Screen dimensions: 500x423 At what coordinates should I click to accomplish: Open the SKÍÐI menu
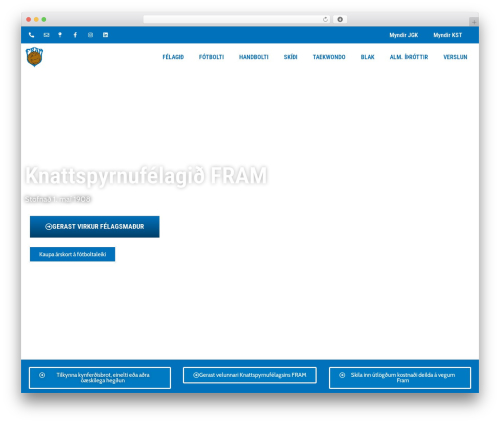point(290,57)
